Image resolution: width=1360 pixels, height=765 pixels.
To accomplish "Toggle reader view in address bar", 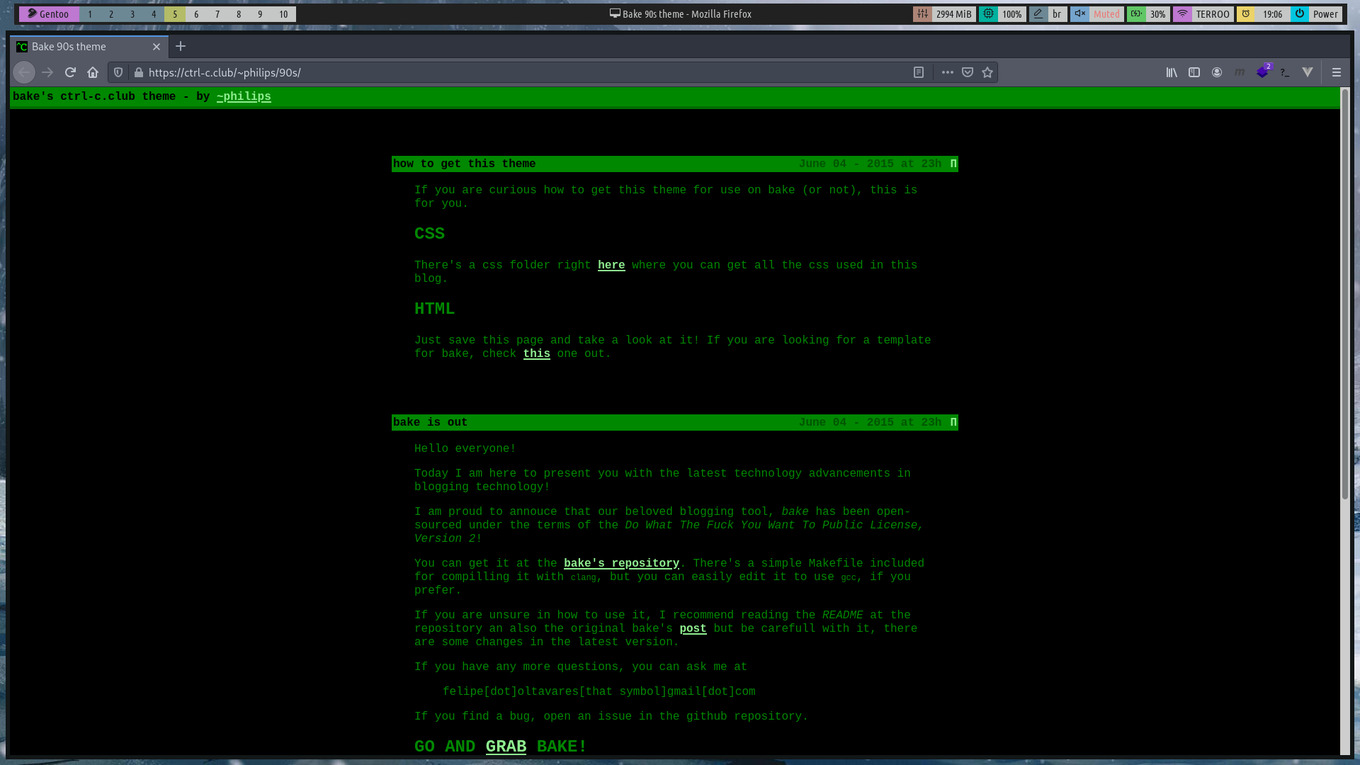I will [919, 72].
